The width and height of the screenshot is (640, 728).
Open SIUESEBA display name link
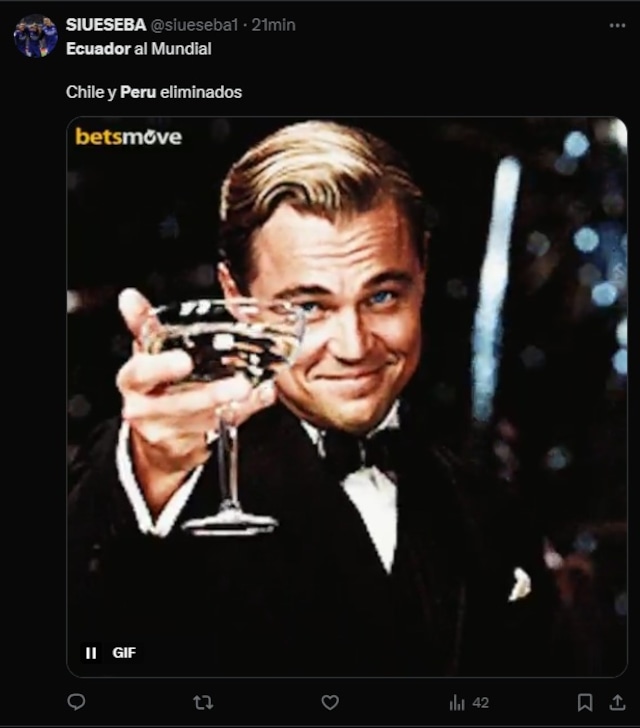(x=106, y=25)
